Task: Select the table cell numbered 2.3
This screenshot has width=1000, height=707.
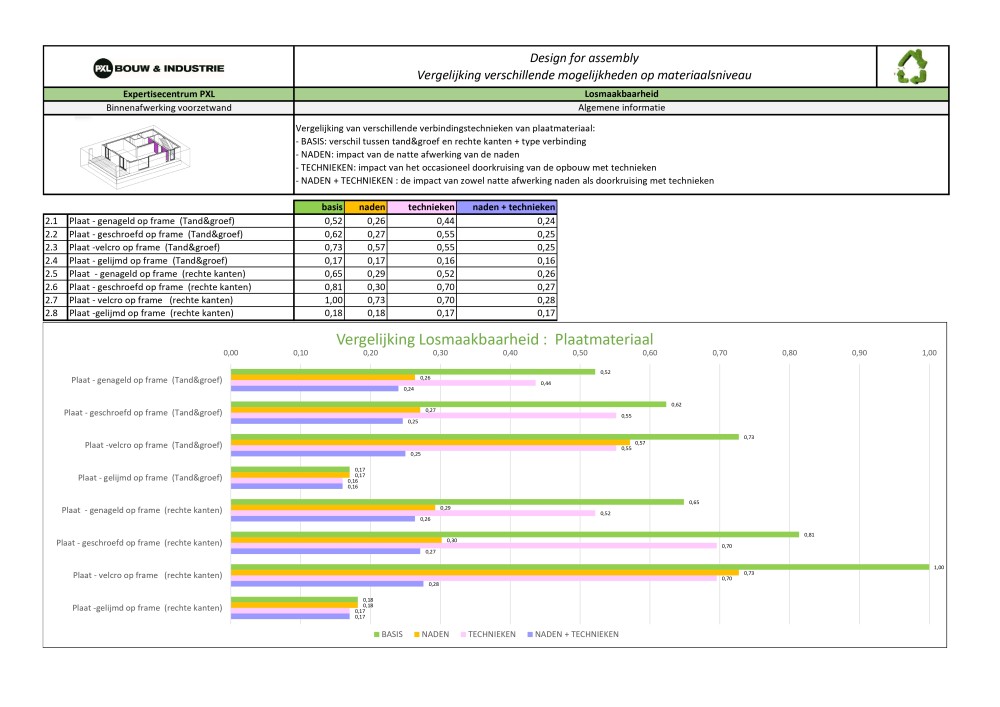Action: tap(55, 247)
